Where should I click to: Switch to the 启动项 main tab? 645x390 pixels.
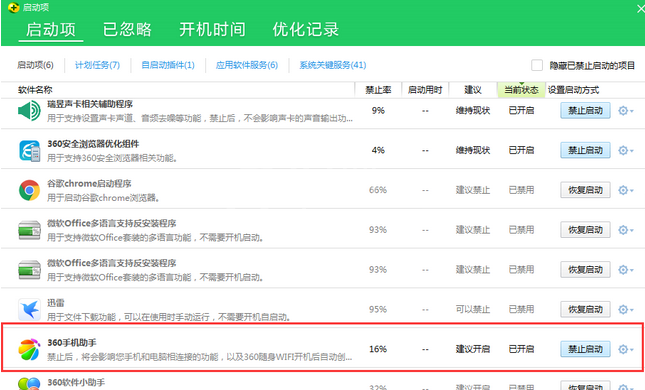51,30
